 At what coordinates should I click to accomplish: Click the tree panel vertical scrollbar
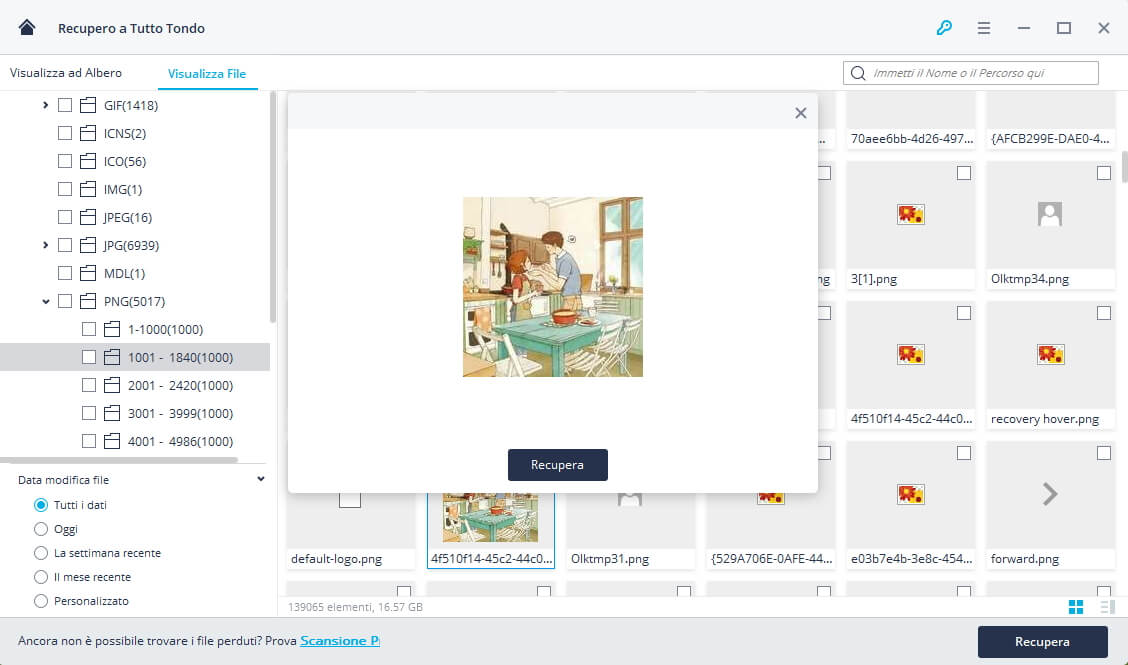point(273,207)
